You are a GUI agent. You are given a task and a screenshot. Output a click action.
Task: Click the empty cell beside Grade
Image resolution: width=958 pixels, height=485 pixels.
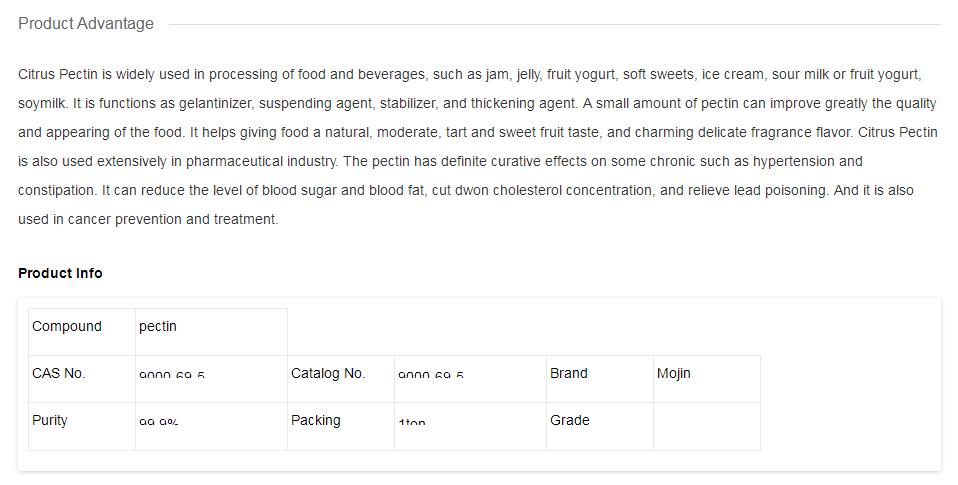(x=706, y=426)
